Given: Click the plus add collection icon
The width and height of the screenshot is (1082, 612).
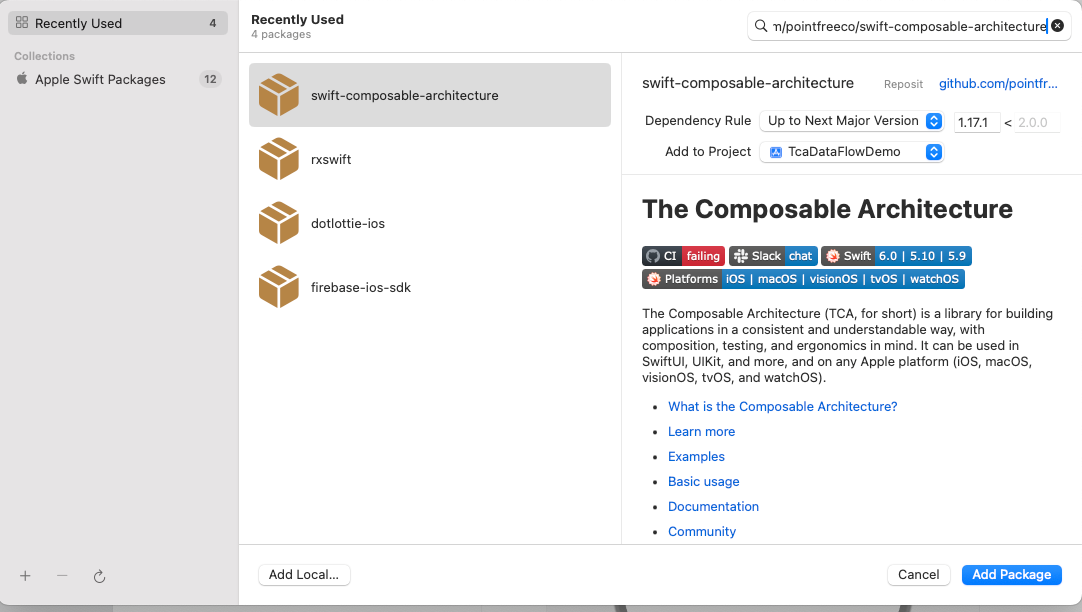Looking at the screenshot, I should point(26,576).
